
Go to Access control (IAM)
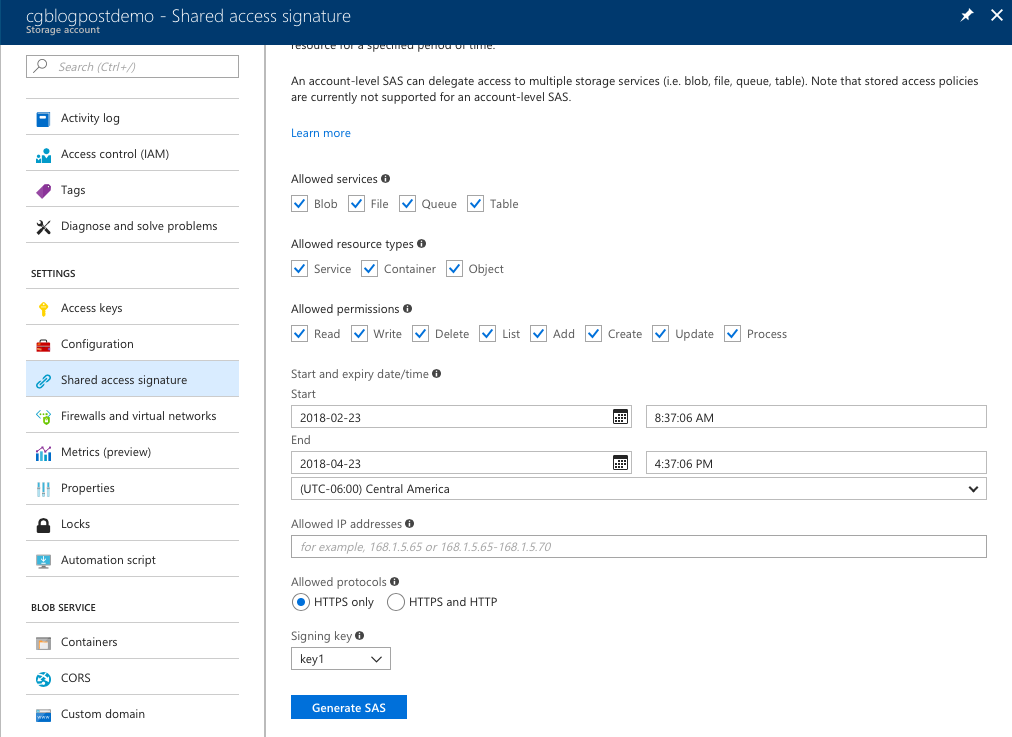click(132, 154)
